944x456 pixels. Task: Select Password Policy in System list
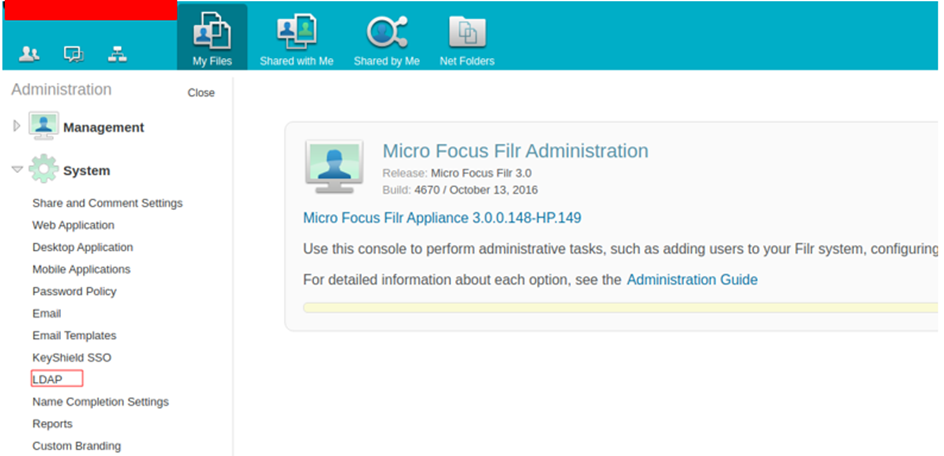(74, 291)
